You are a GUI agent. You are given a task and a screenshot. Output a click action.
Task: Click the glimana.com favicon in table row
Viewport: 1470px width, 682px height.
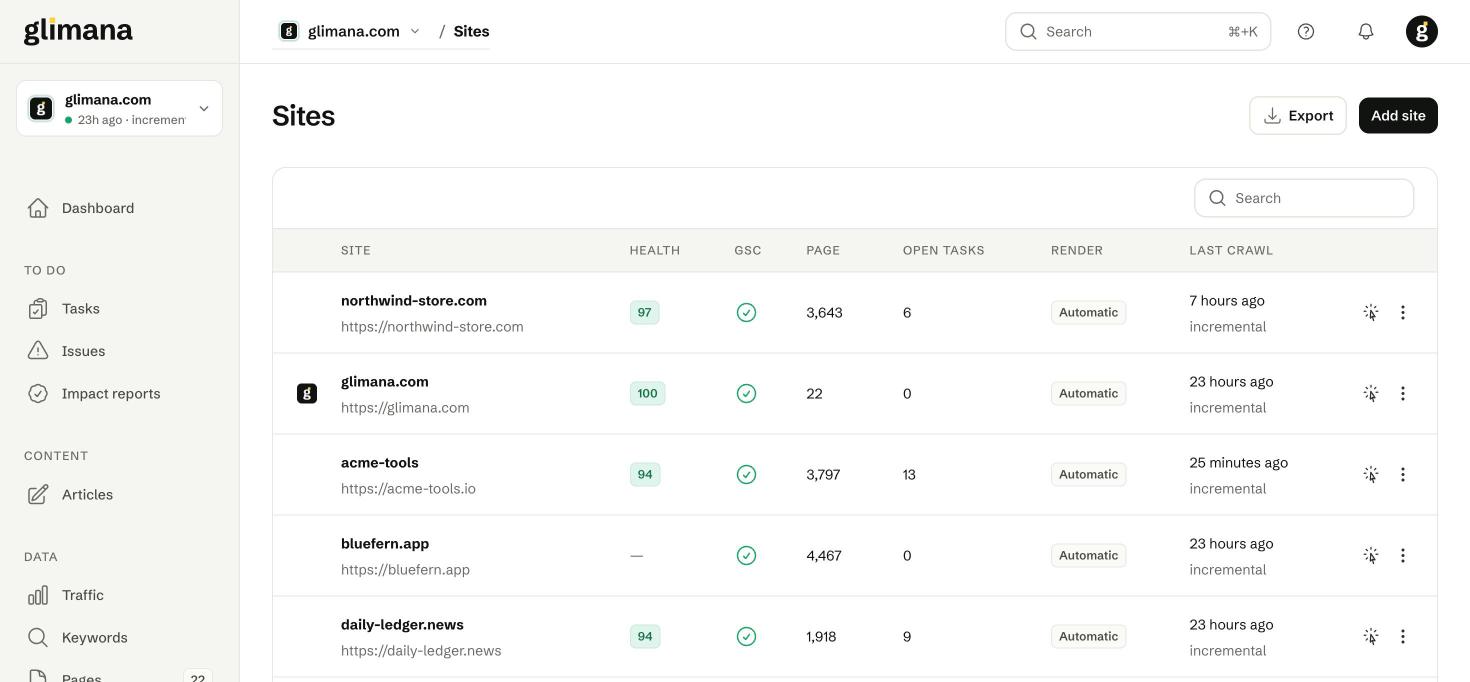tap(307, 394)
